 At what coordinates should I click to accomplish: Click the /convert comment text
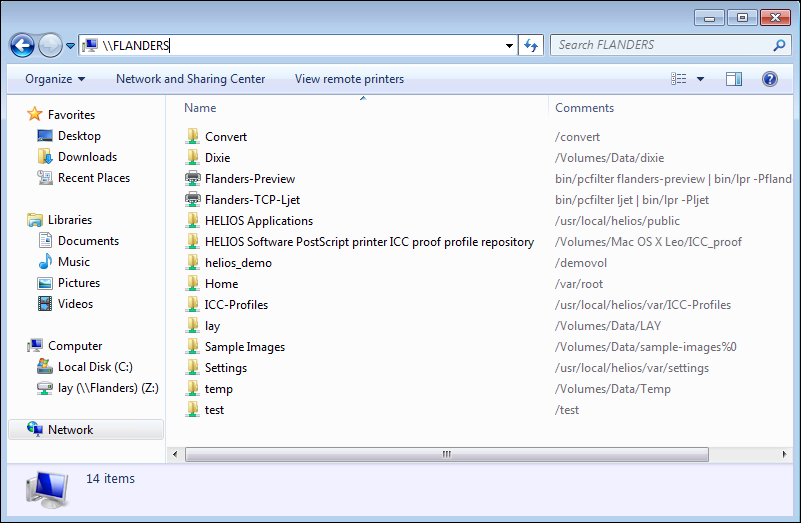pos(577,137)
